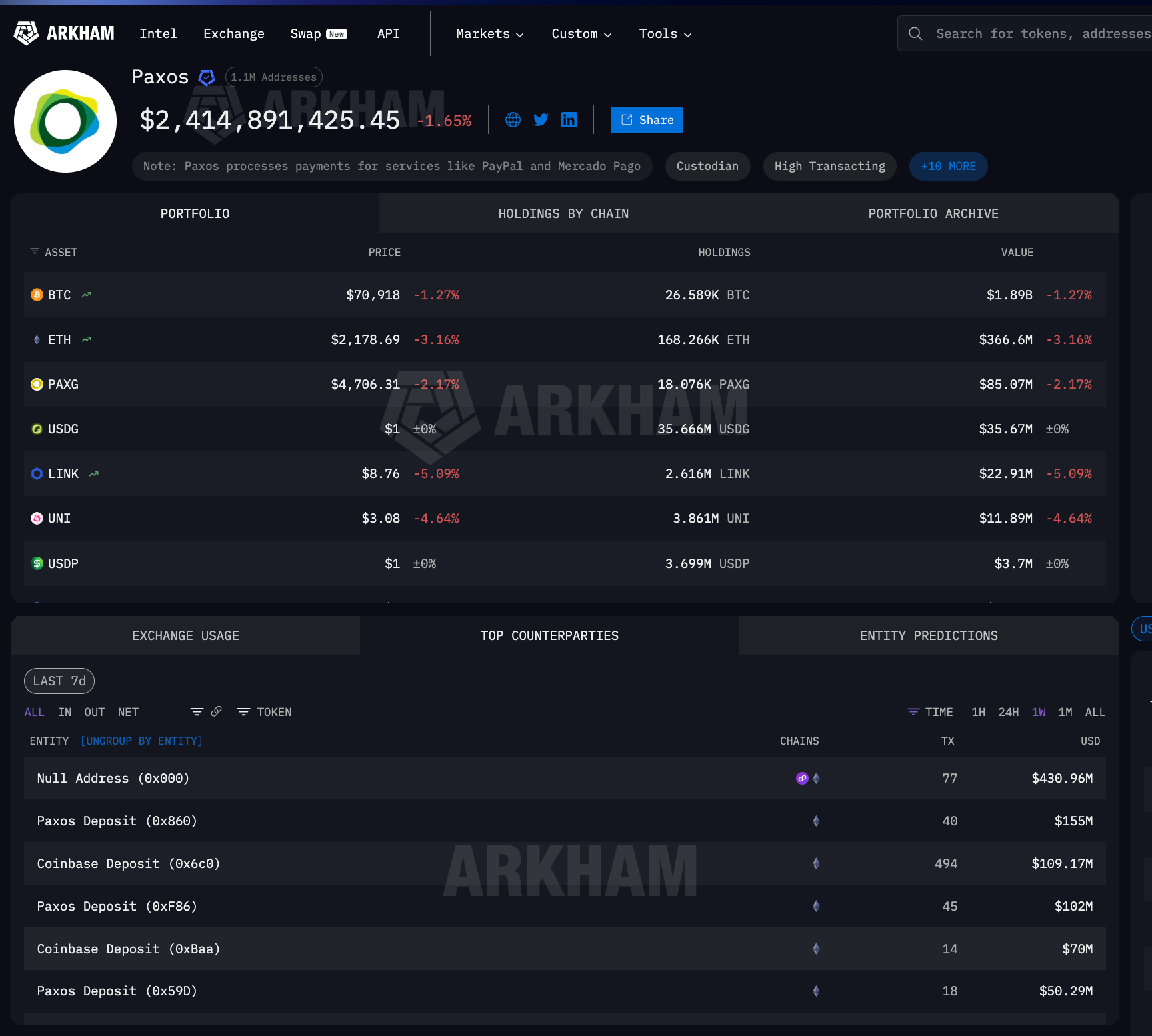The image size is (1152, 1036).
Task: Expand the Markets dropdown menu
Action: pyautogui.click(x=489, y=33)
